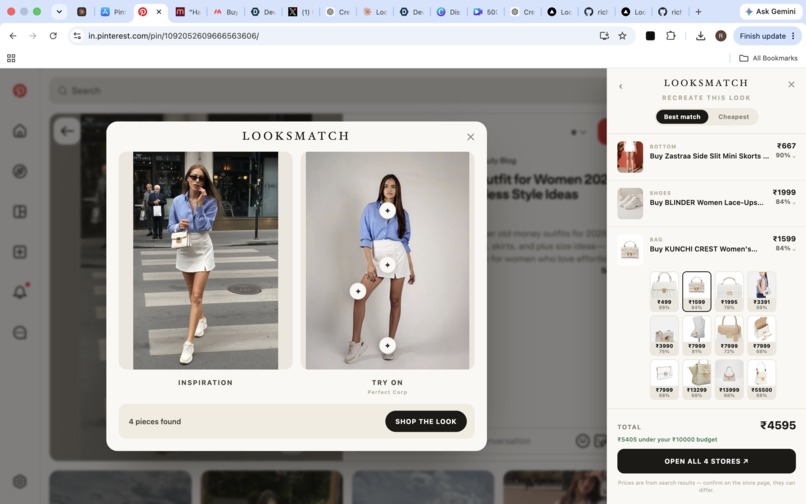The image size is (806, 504).
Task: Switch to the Buy tab
Action: point(225,12)
